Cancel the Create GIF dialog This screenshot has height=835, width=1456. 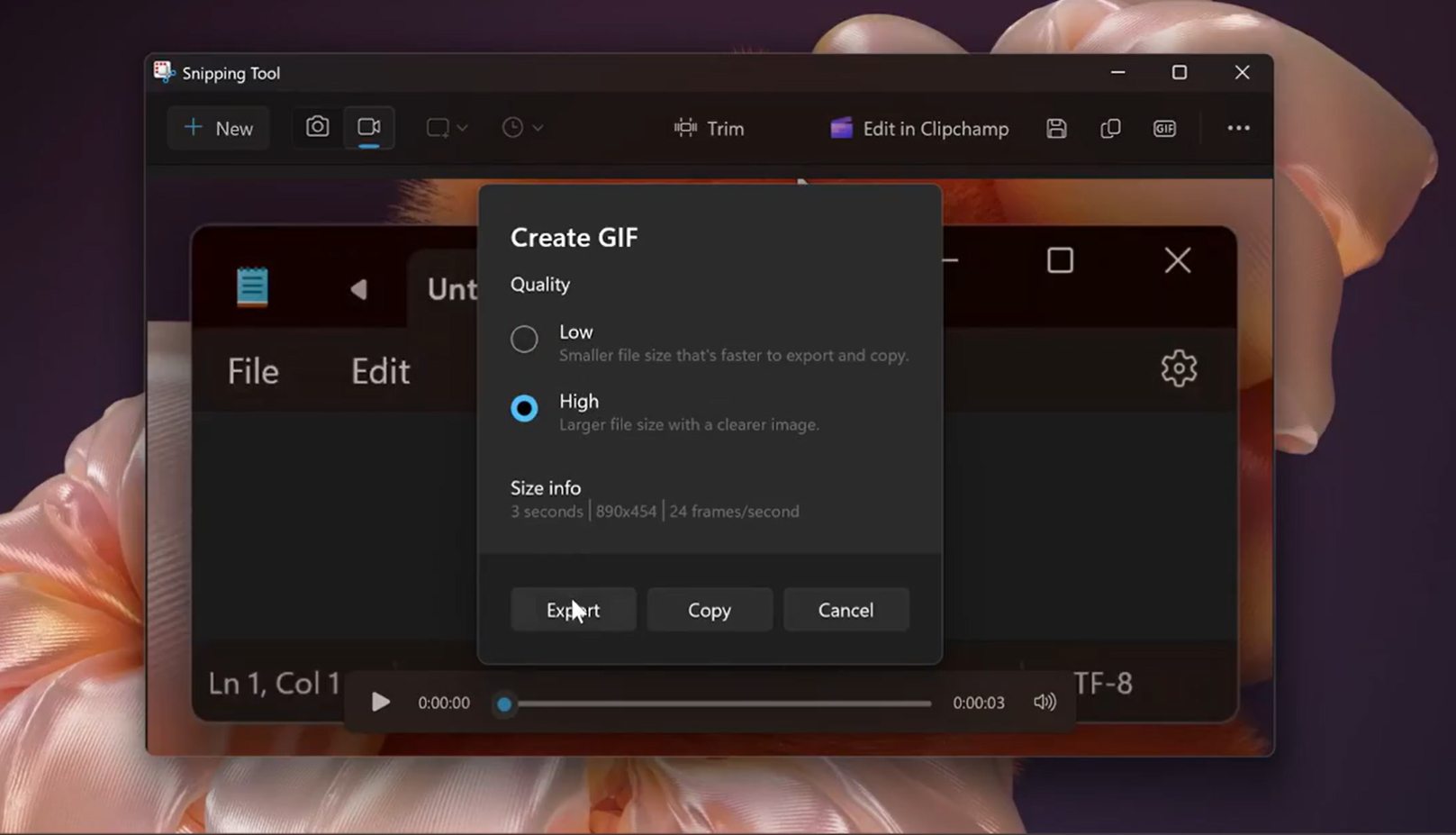click(846, 610)
